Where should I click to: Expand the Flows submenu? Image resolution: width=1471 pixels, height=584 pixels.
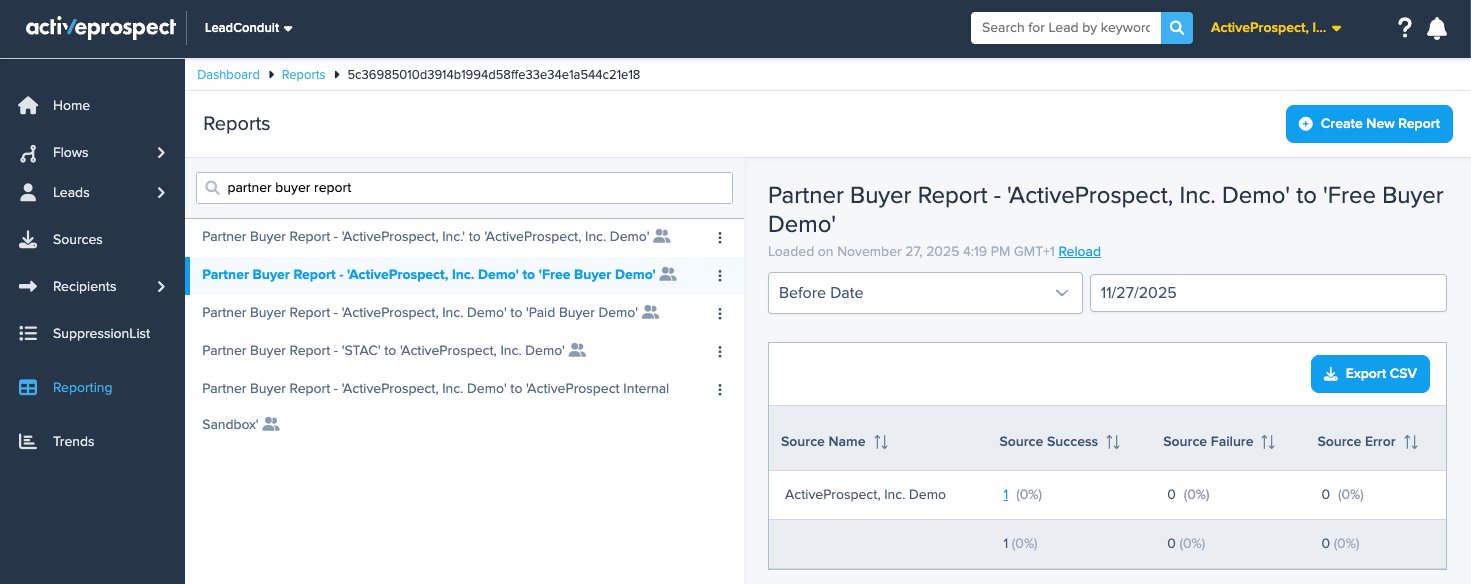(x=161, y=153)
